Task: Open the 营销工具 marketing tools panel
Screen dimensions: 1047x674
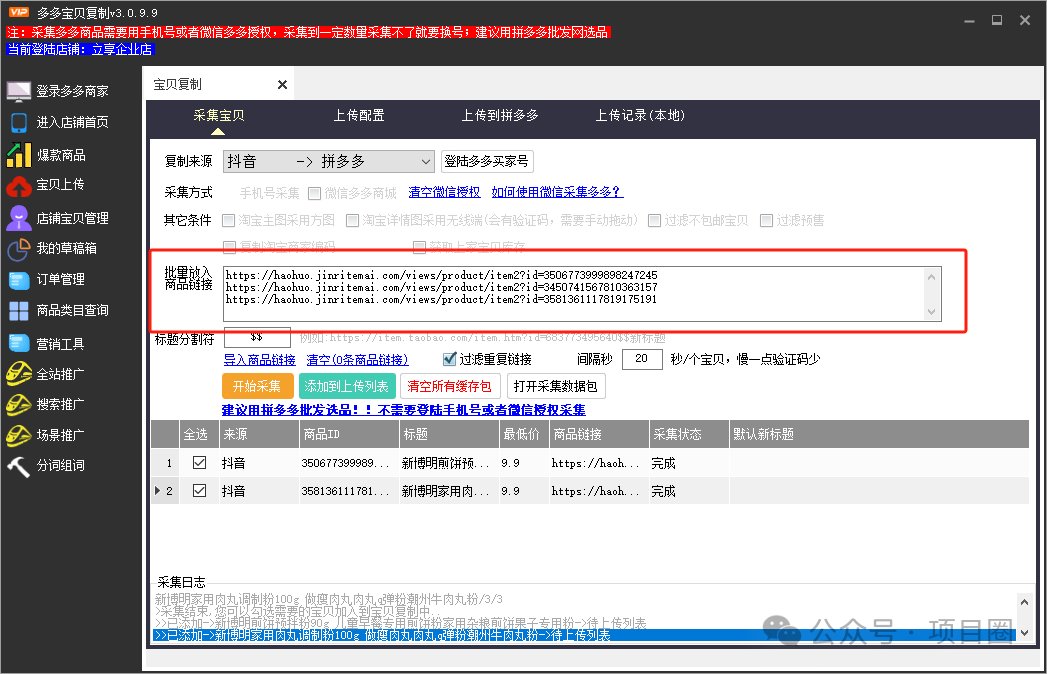Action: tap(70, 343)
